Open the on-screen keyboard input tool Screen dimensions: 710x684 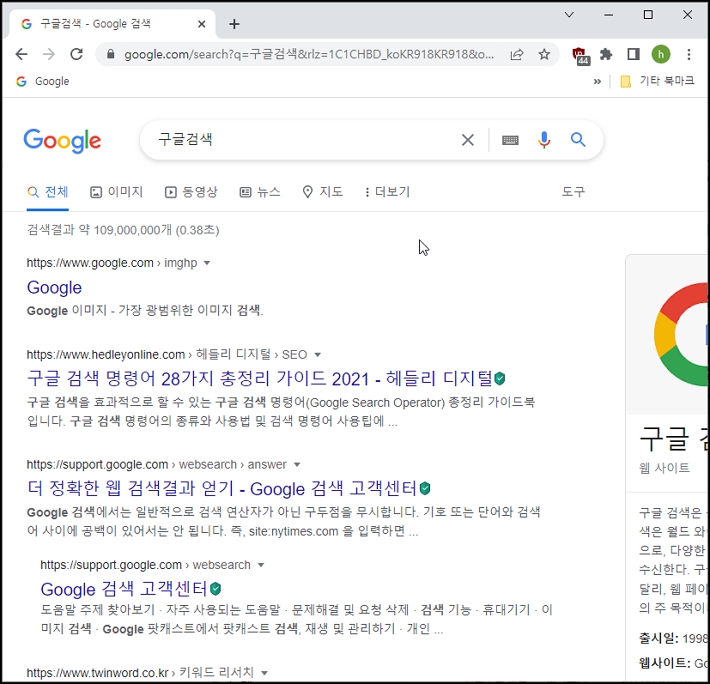(510, 140)
